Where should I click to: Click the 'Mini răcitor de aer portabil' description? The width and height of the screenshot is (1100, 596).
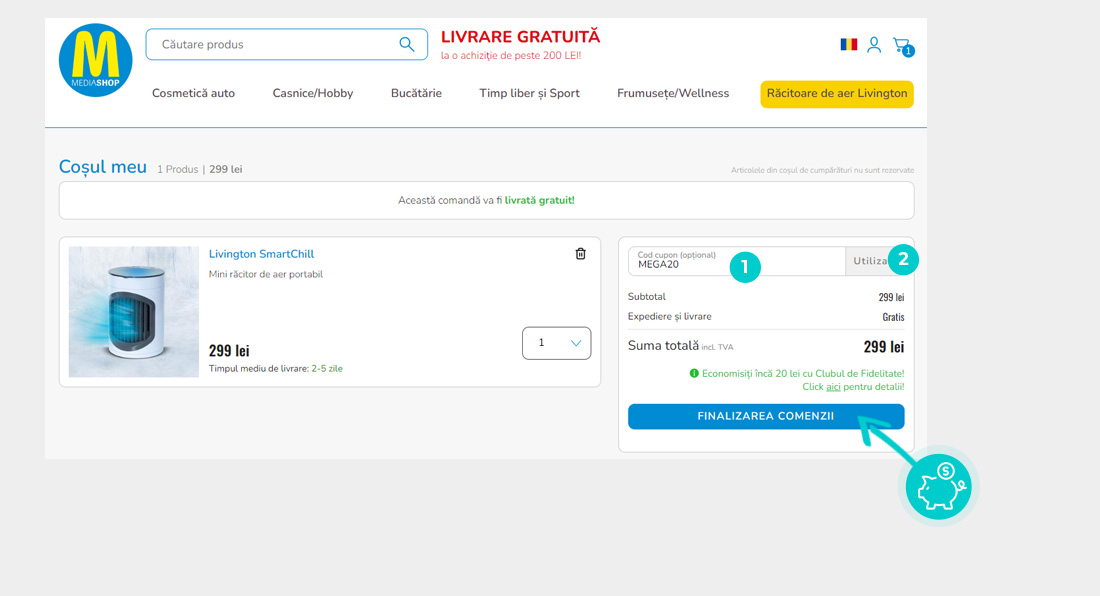(266, 274)
